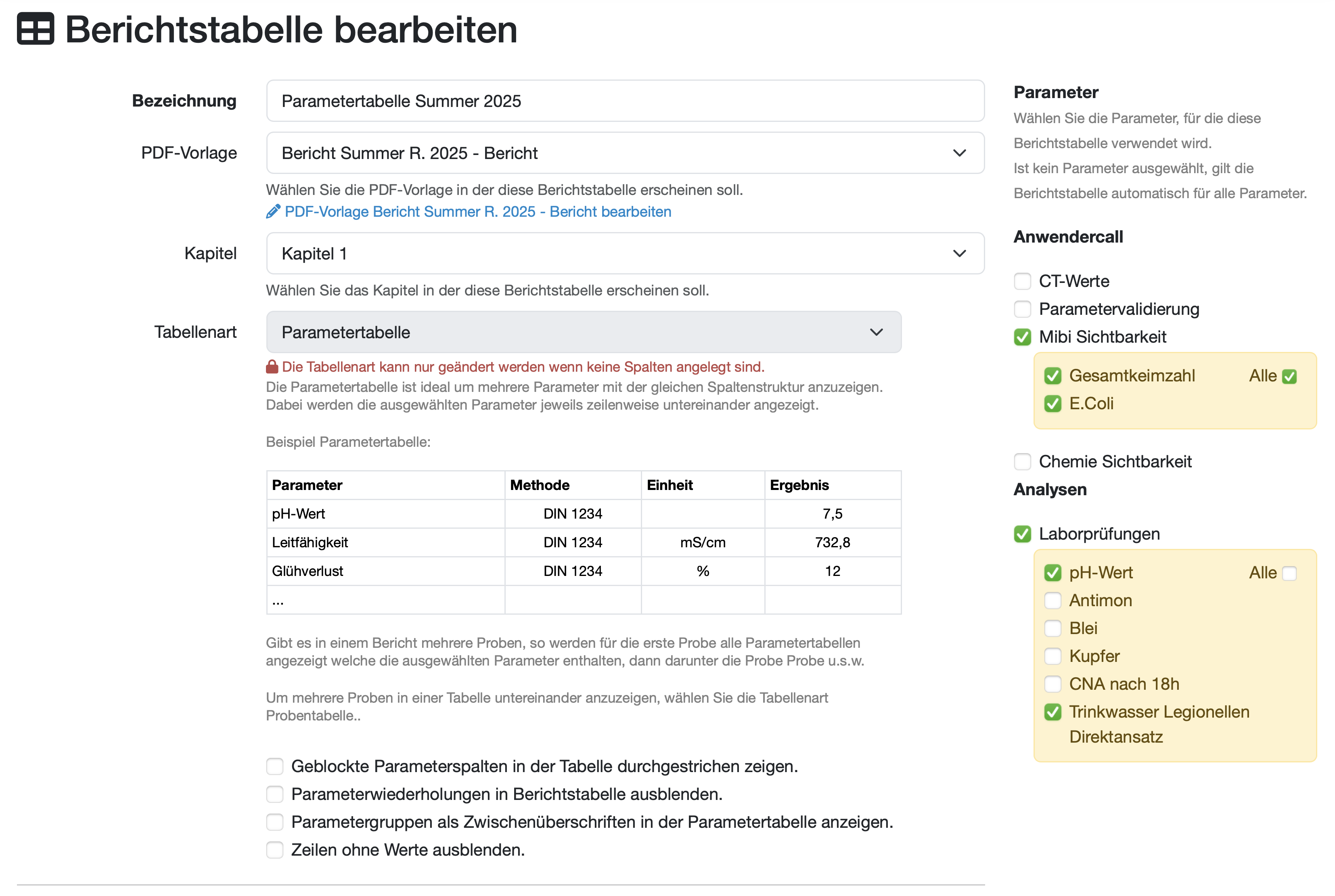This screenshot has height=896, width=1335.
Task: Select the Antimon parameter checkbox
Action: point(1052,601)
